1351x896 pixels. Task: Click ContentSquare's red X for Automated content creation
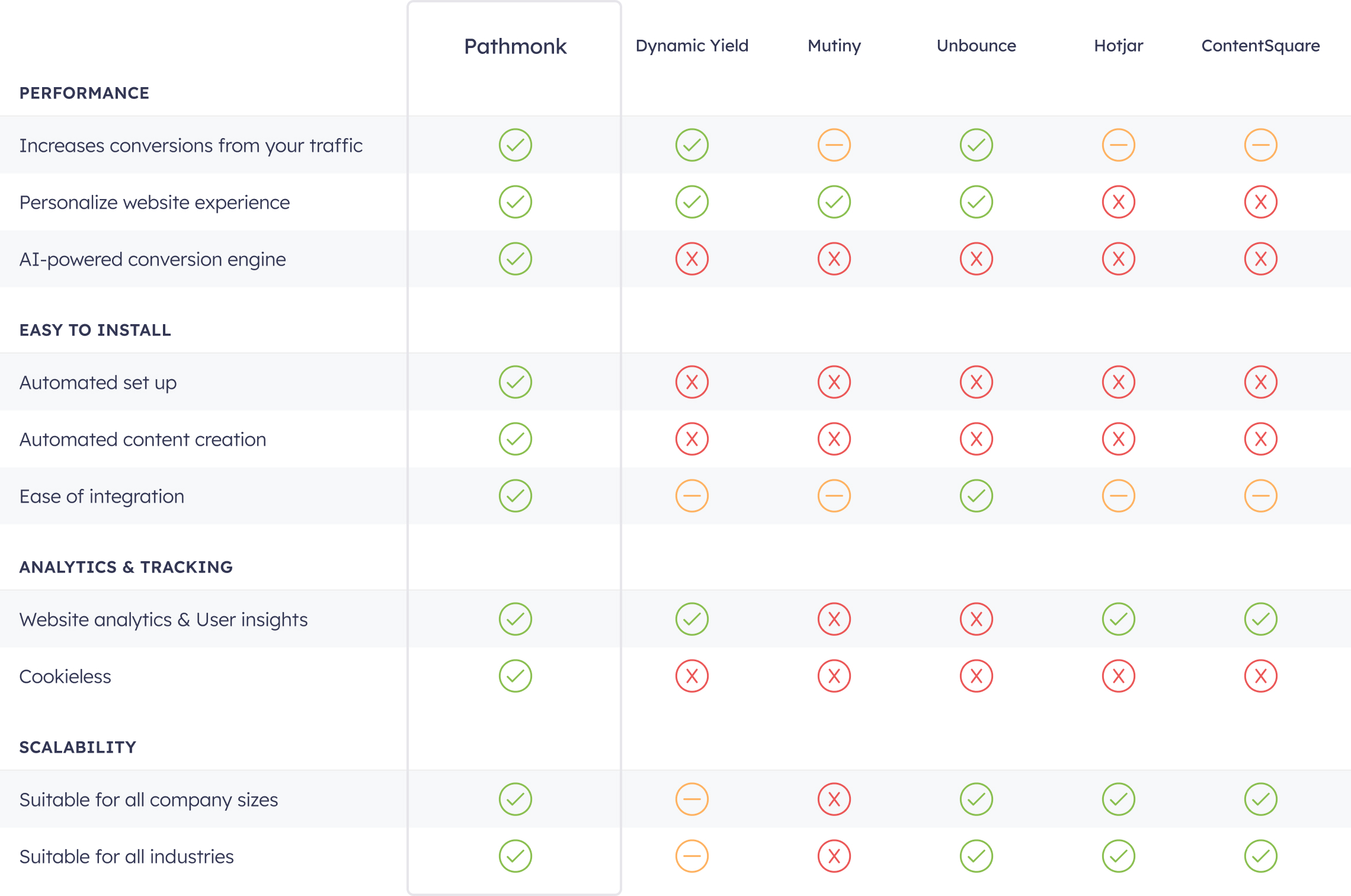(x=1260, y=439)
